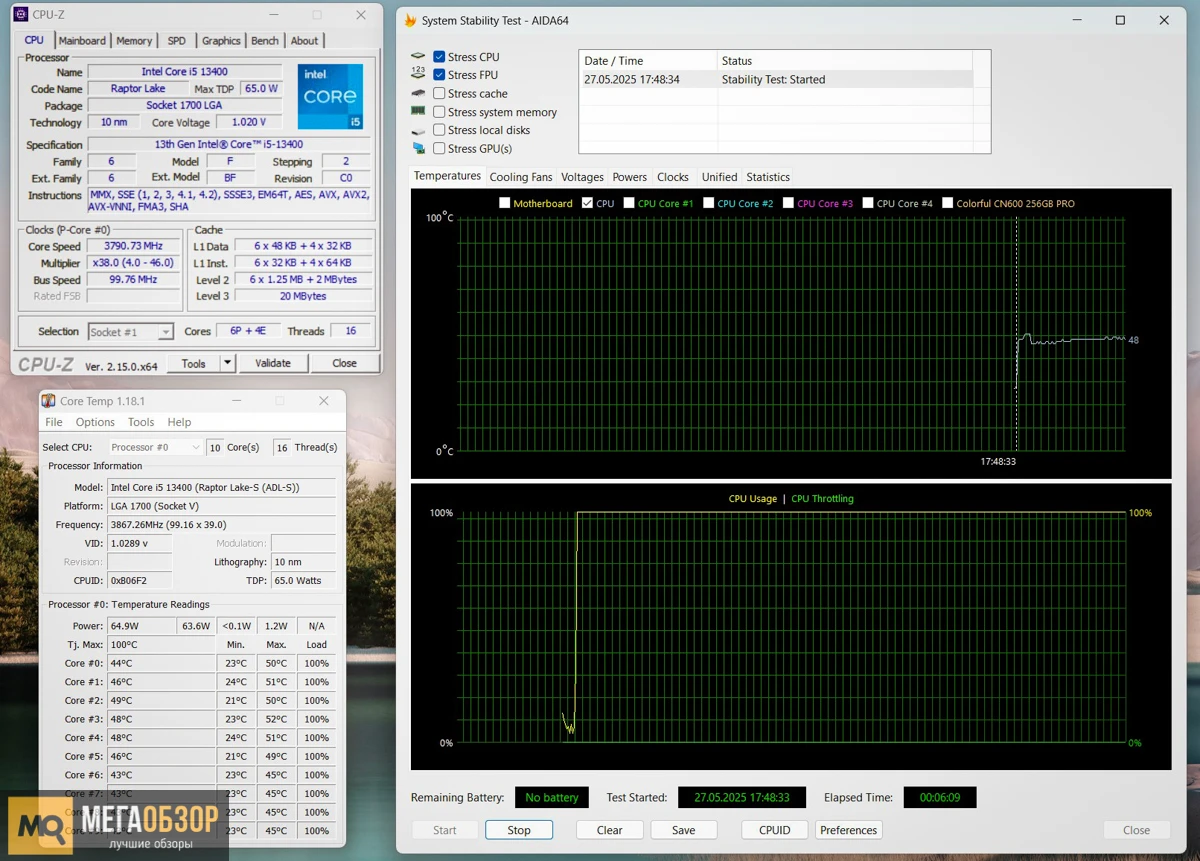Select the Stability Test Started log row
The image size is (1200, 861).
coord(775,79)
